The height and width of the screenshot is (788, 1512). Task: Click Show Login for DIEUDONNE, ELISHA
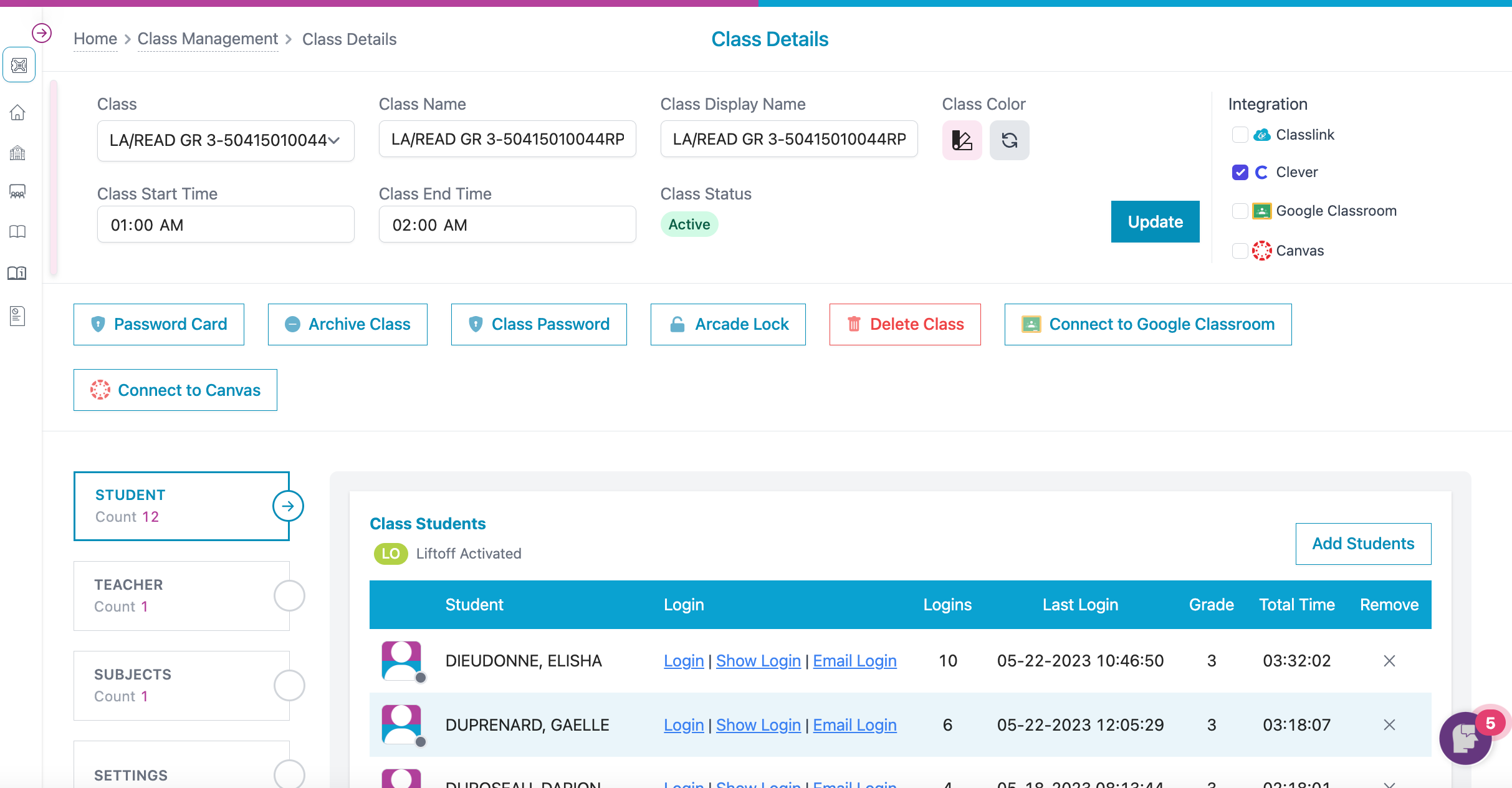(x=758, y=661)
